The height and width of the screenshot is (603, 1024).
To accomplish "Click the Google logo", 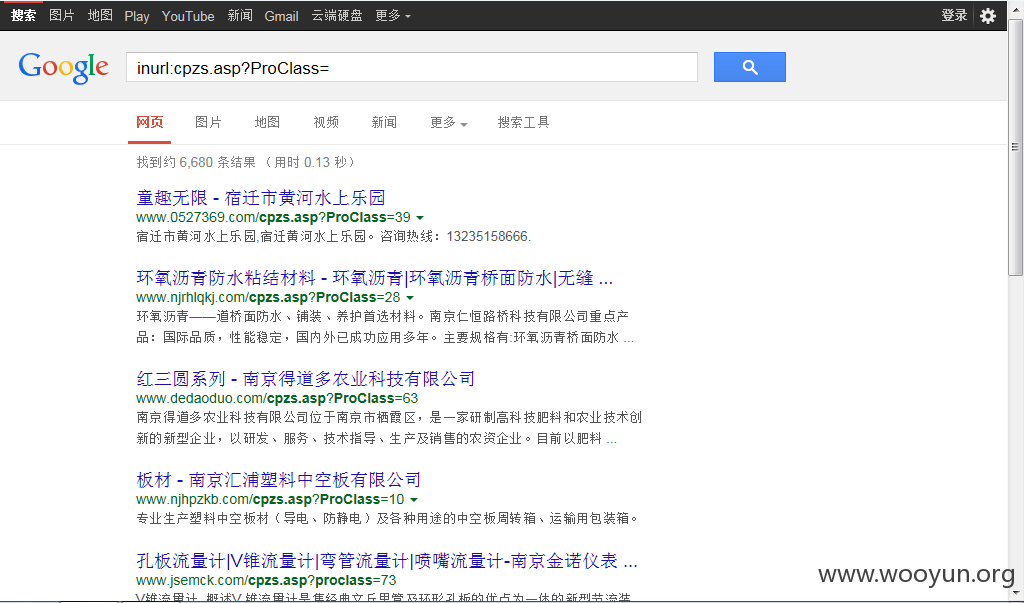I will pos(63,68).
